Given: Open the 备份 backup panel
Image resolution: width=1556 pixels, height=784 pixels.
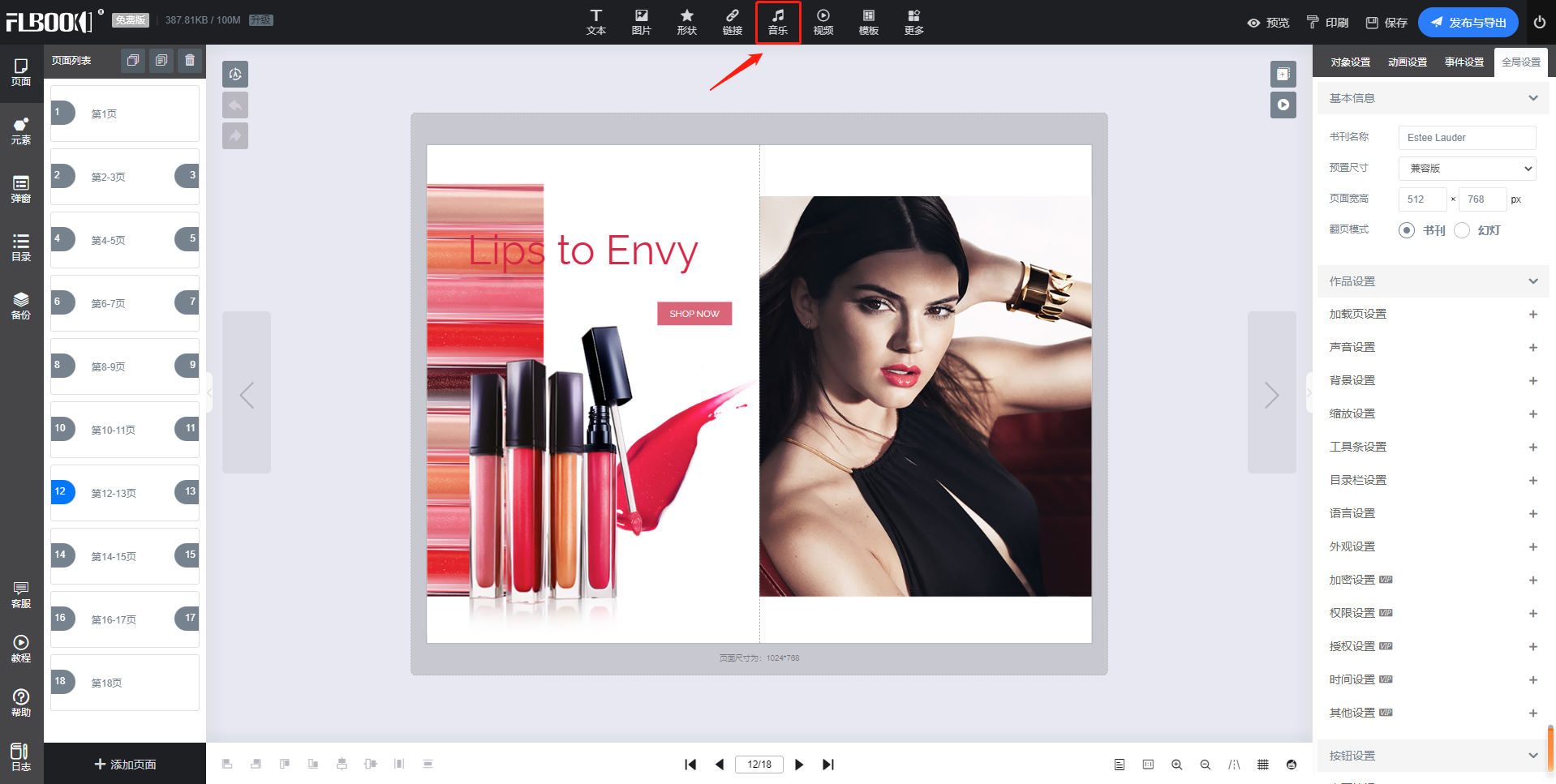Looking at the screenshot, I should (21, 306).
